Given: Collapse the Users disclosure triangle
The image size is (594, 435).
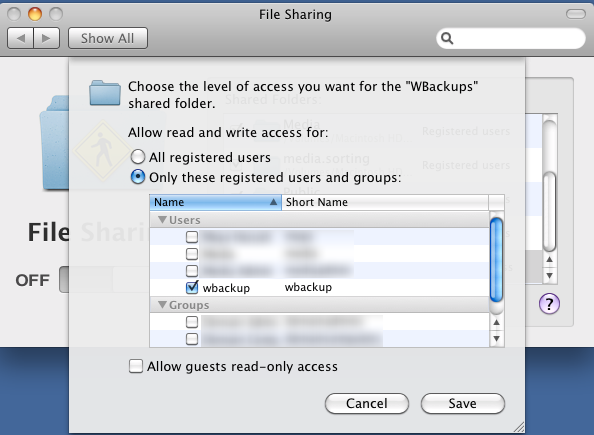Looking at the screenshot, I should (163, 220).
